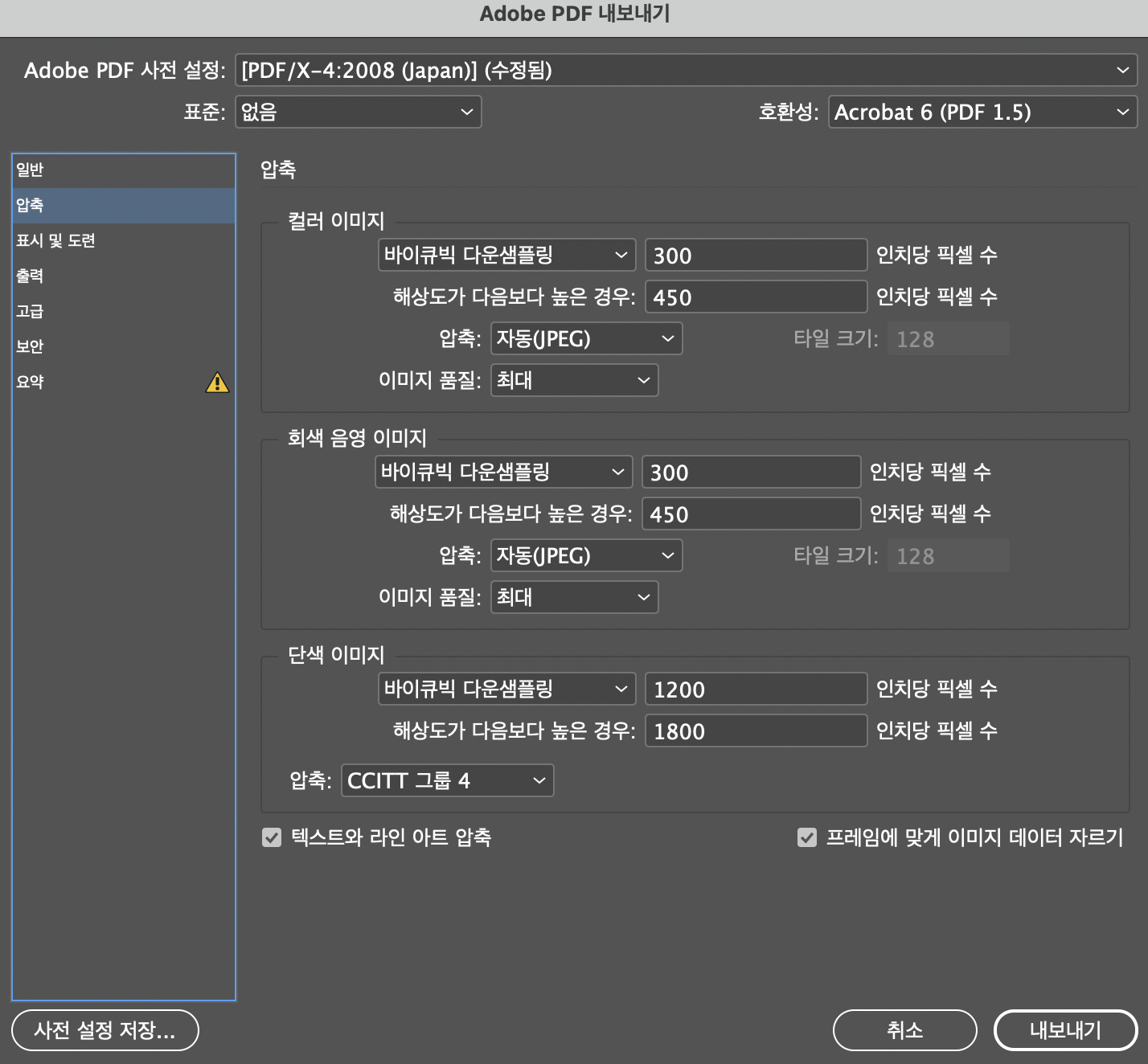Click 단색 이미지 resolution field showing 1200
This screenshot has width=1148, height=1064.
coord(756,689)
